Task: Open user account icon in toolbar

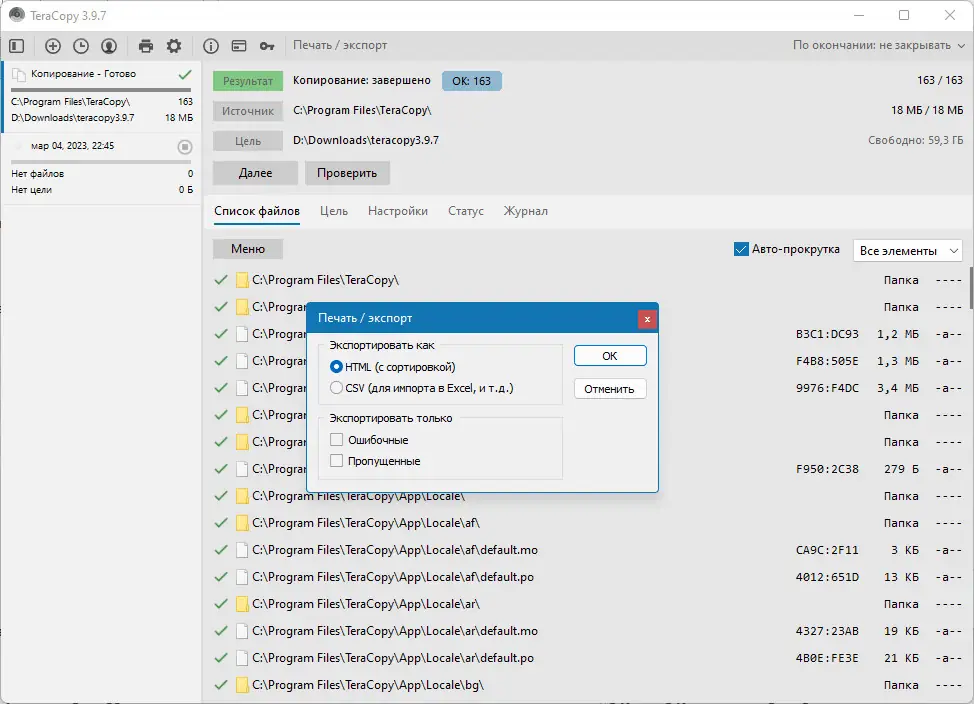Action: point(109,45)
